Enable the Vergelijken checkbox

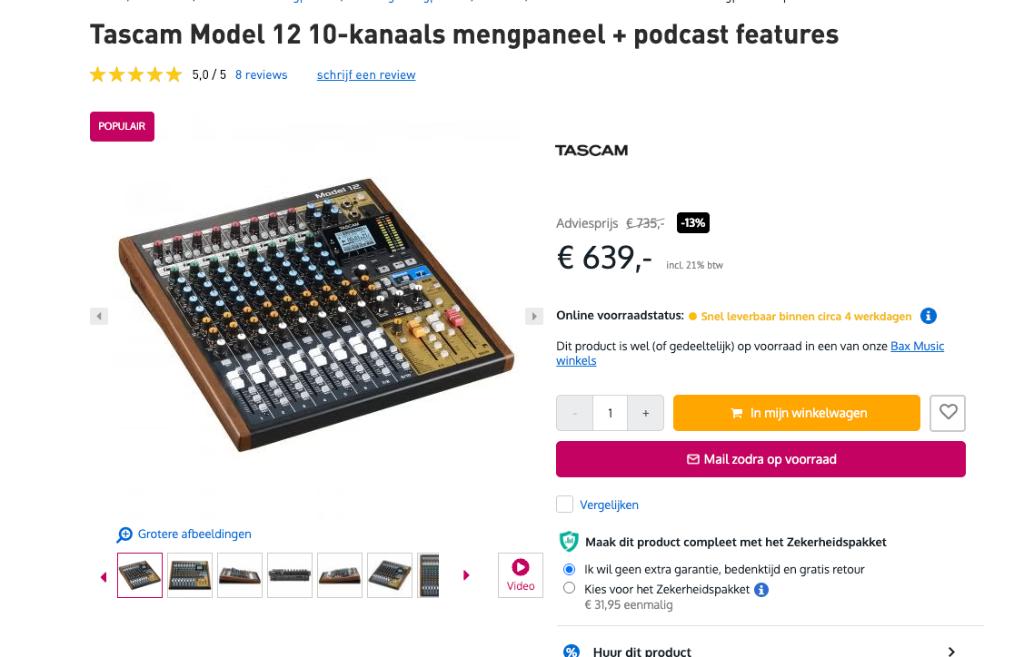pos(565,505)
